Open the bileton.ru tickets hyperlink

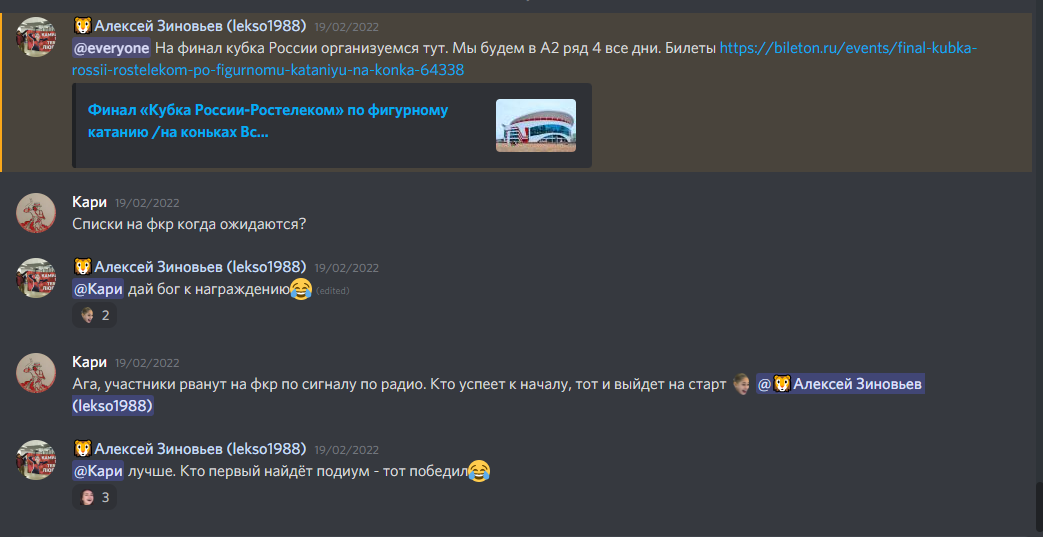525,59
